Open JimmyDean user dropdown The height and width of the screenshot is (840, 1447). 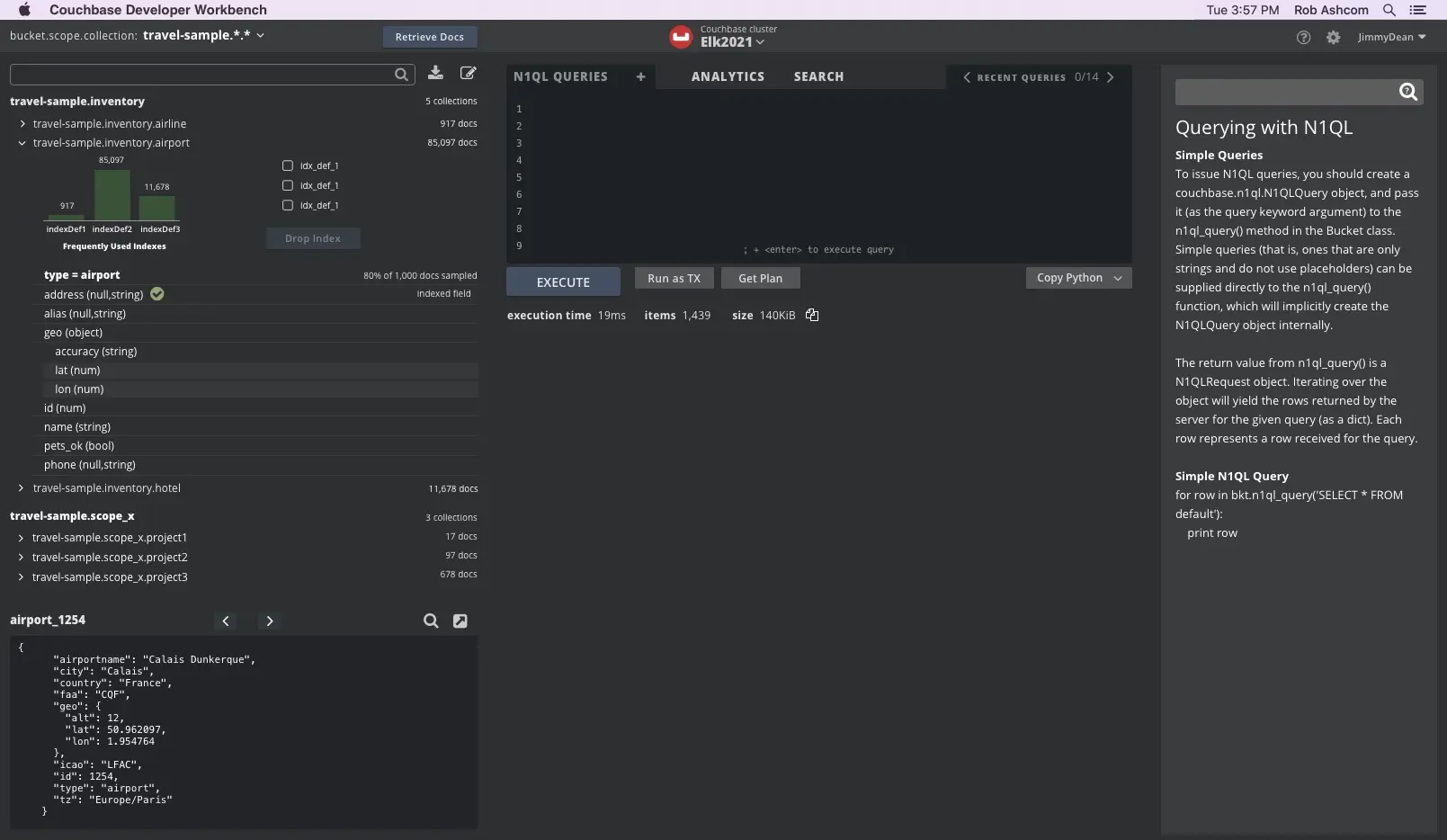point(1391,38)
